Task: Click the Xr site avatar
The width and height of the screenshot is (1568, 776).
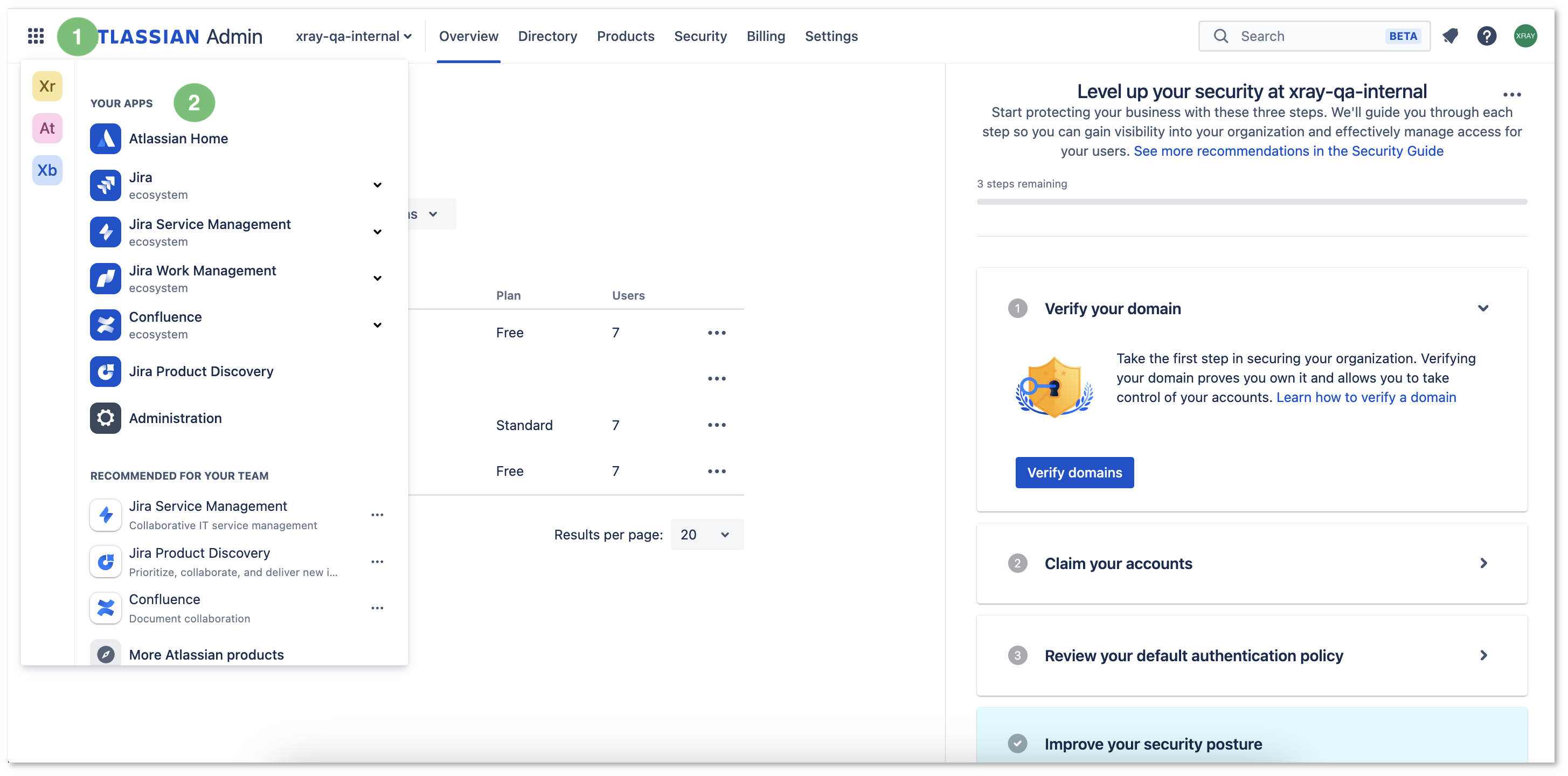Action: tap(47, 86)
